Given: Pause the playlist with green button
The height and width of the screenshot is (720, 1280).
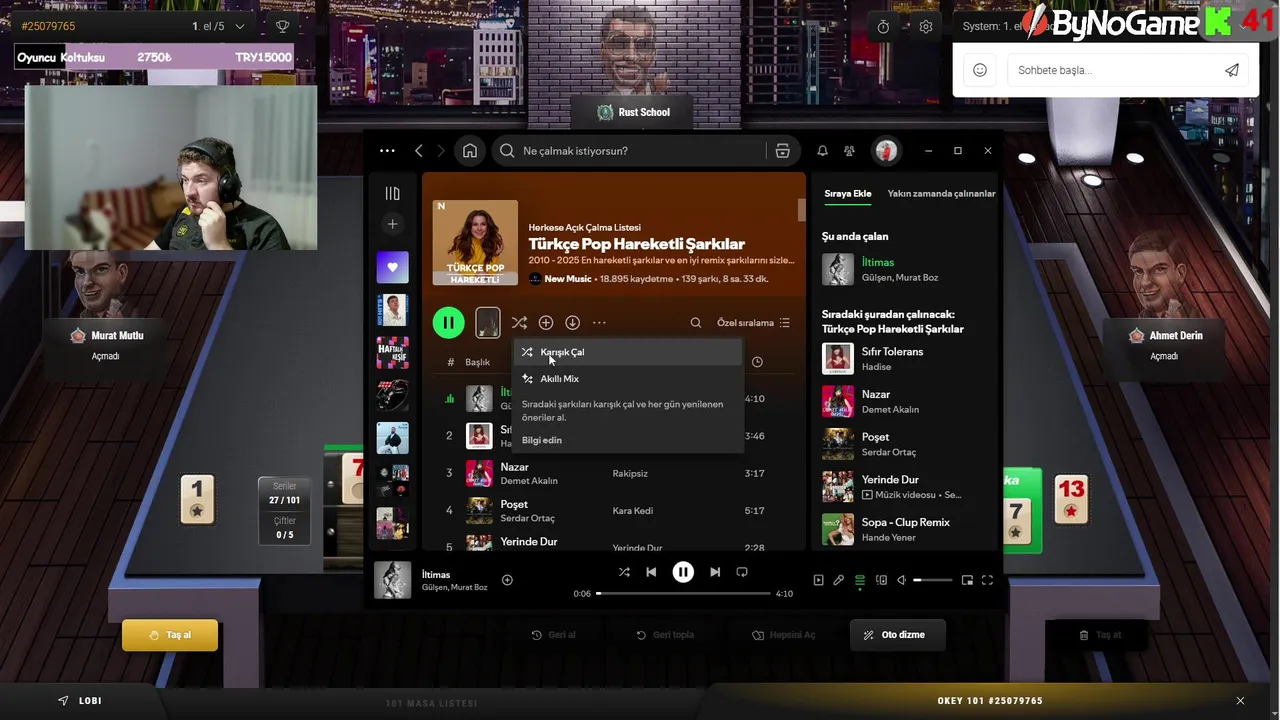Looking at the screenshot, I should coord(448,322).
